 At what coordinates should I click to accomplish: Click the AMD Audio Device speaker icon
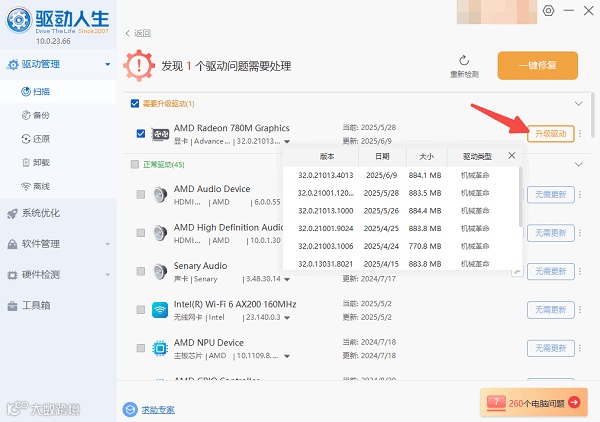[160, 195]
